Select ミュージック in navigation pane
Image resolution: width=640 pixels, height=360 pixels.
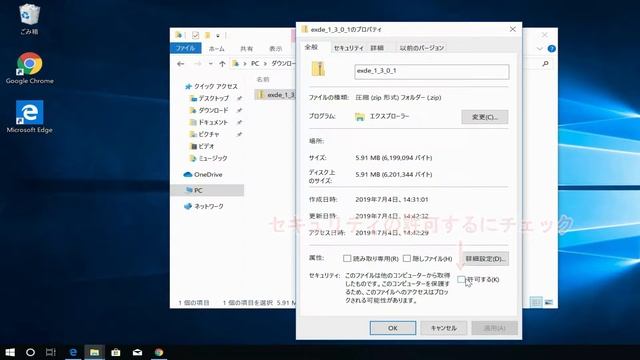(x=209, y=158)
